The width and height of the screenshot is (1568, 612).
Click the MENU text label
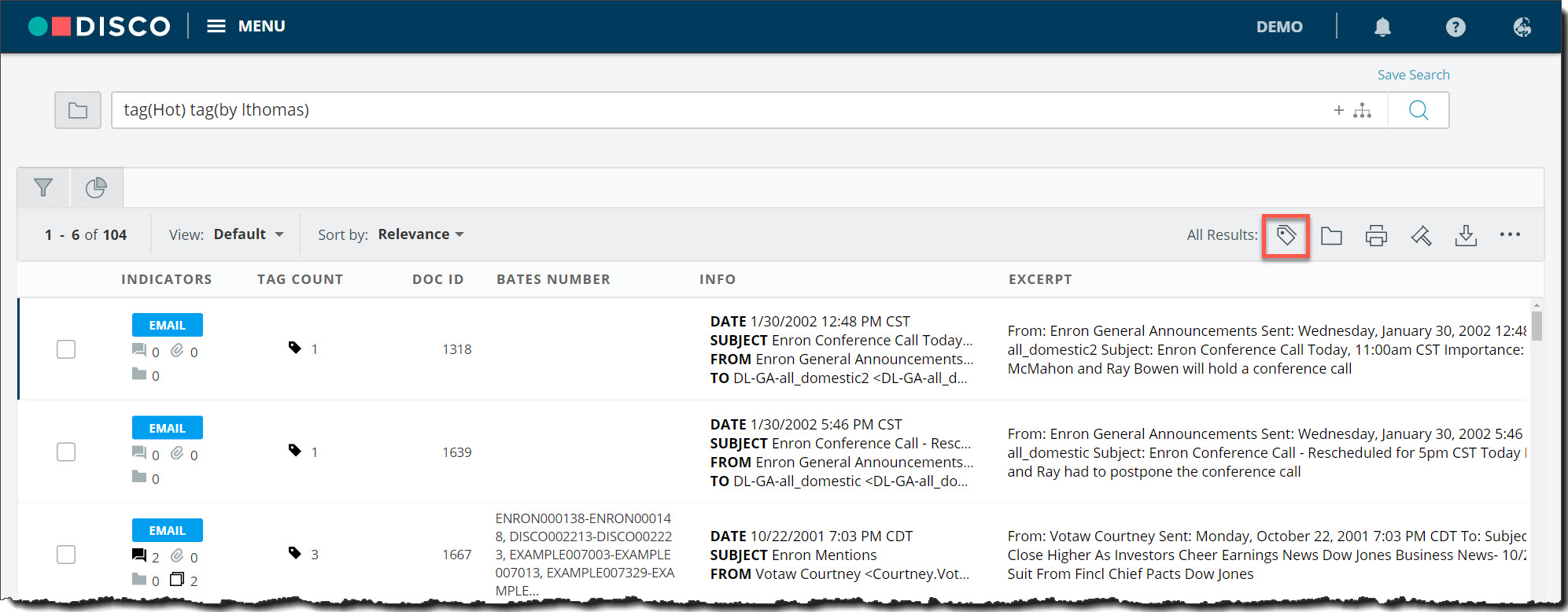(262, 26)
